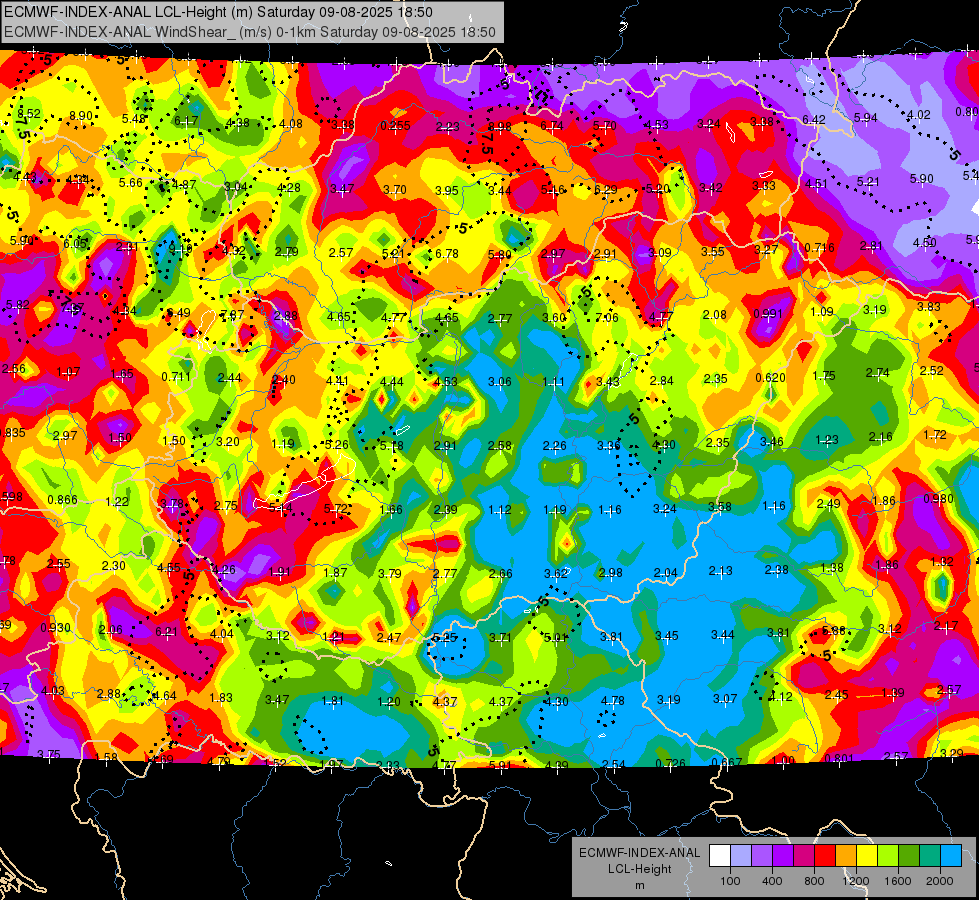Select the map value 0.991
This screenshot has height=900, width=979.
coord(767,314)
